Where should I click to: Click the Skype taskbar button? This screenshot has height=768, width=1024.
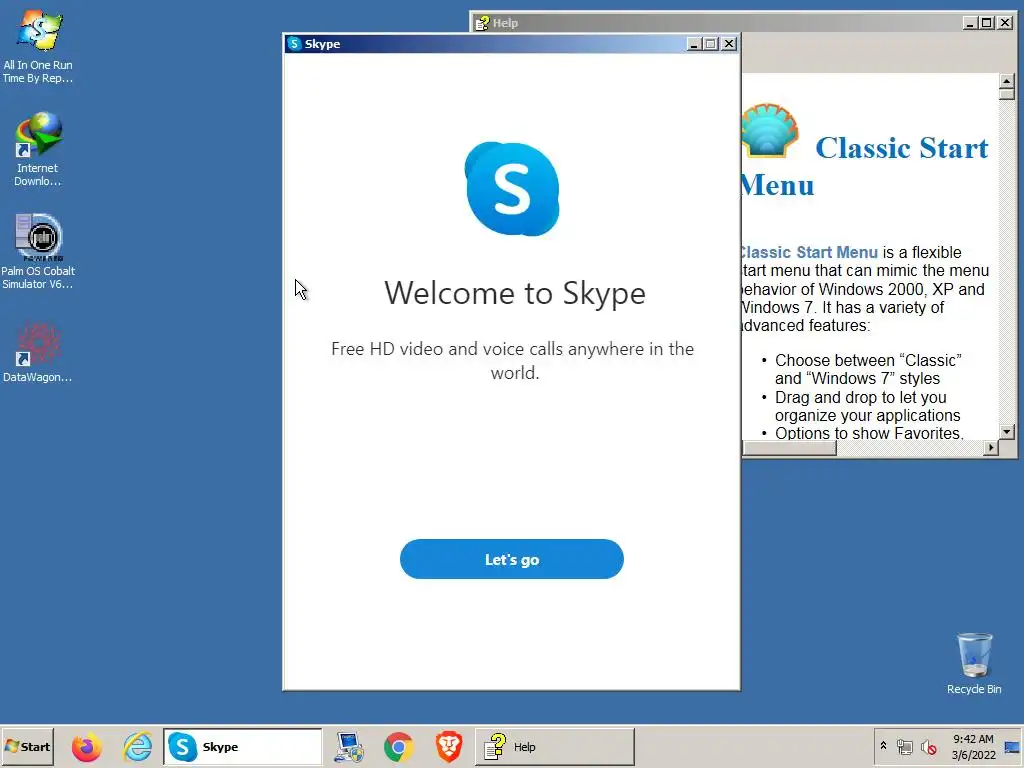242,746
